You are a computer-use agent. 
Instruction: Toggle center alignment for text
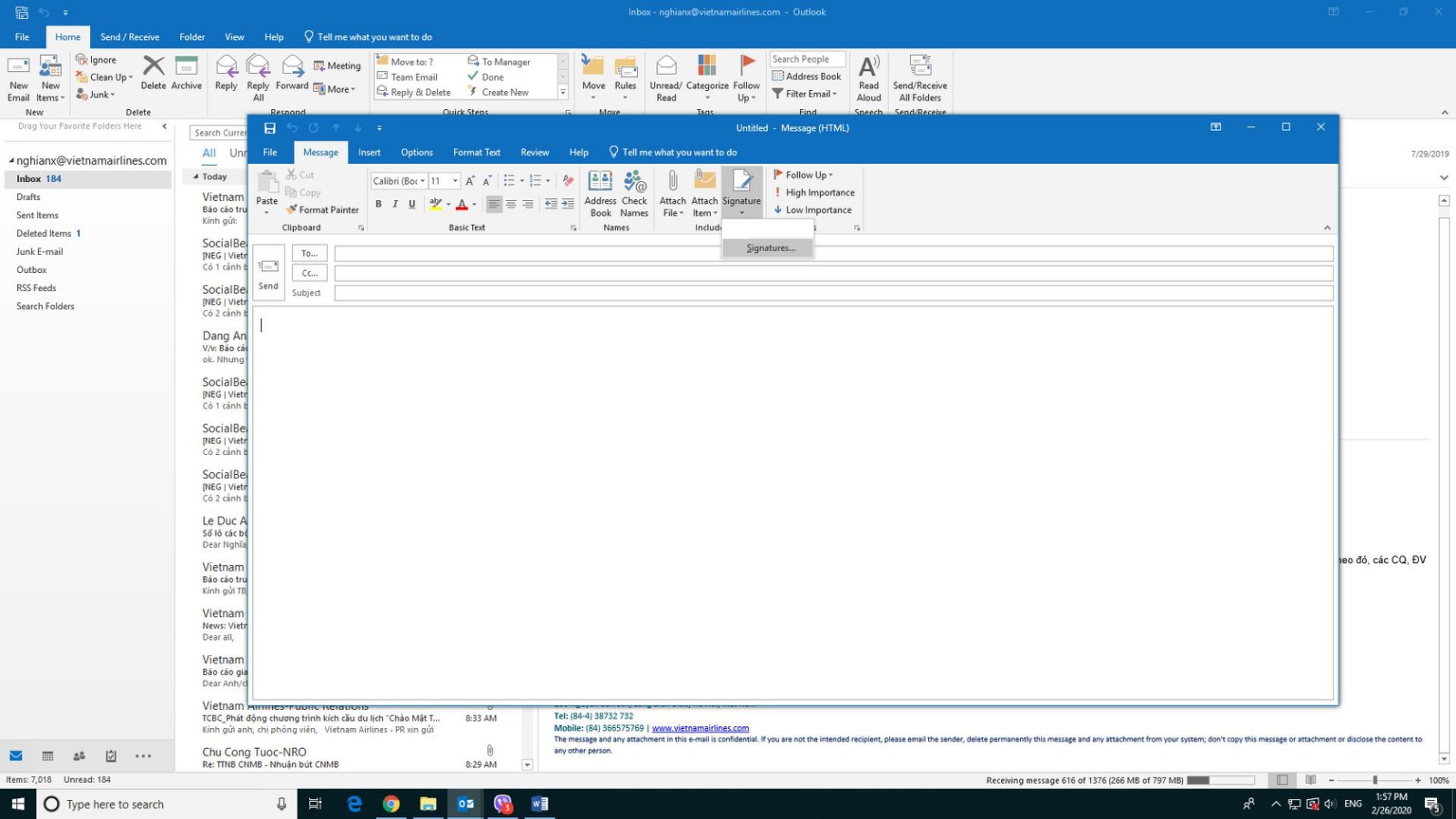pos(511,204)
